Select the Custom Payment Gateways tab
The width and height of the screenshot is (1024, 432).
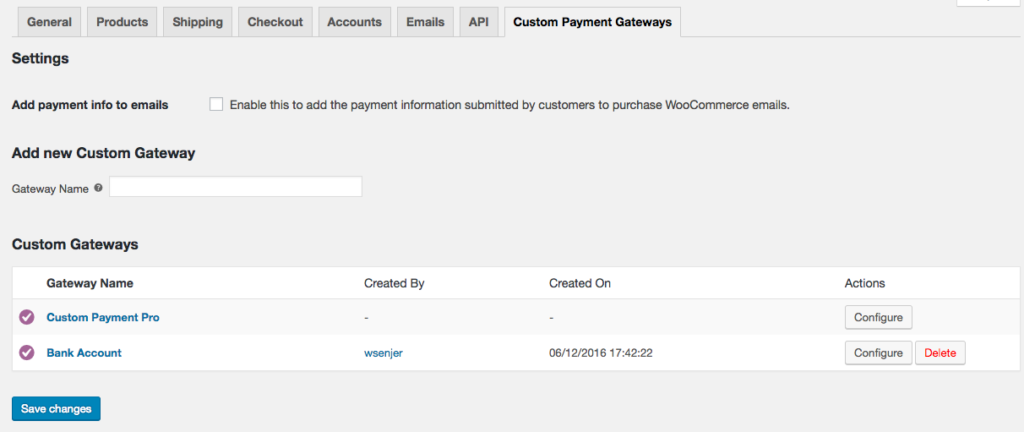[x=592, y=22]
